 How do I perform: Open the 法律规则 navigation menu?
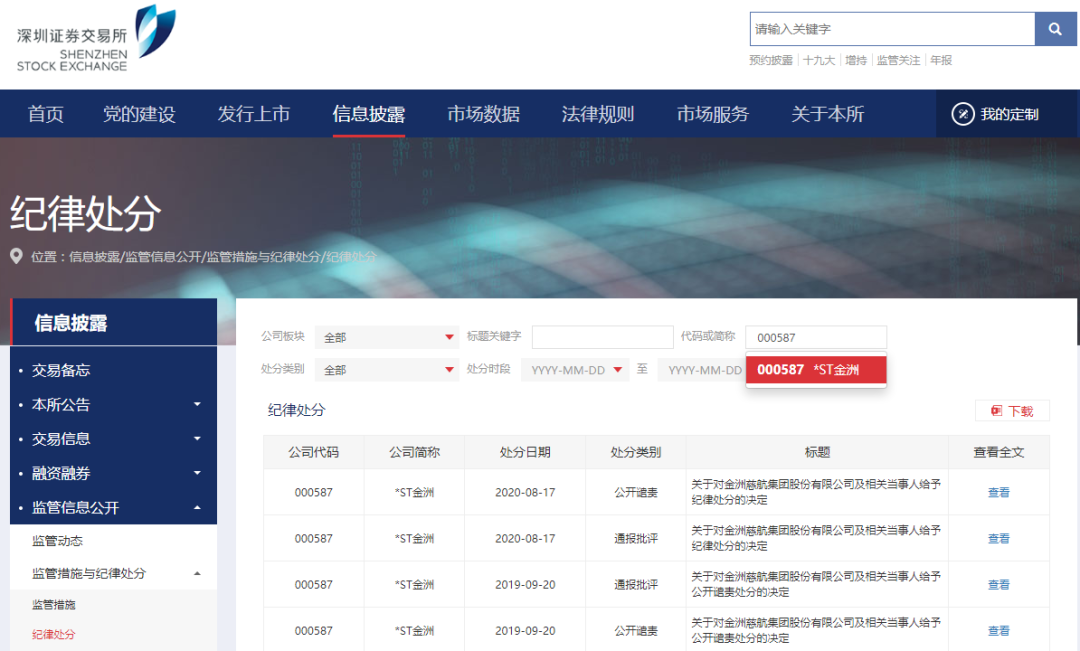point(598,115)
